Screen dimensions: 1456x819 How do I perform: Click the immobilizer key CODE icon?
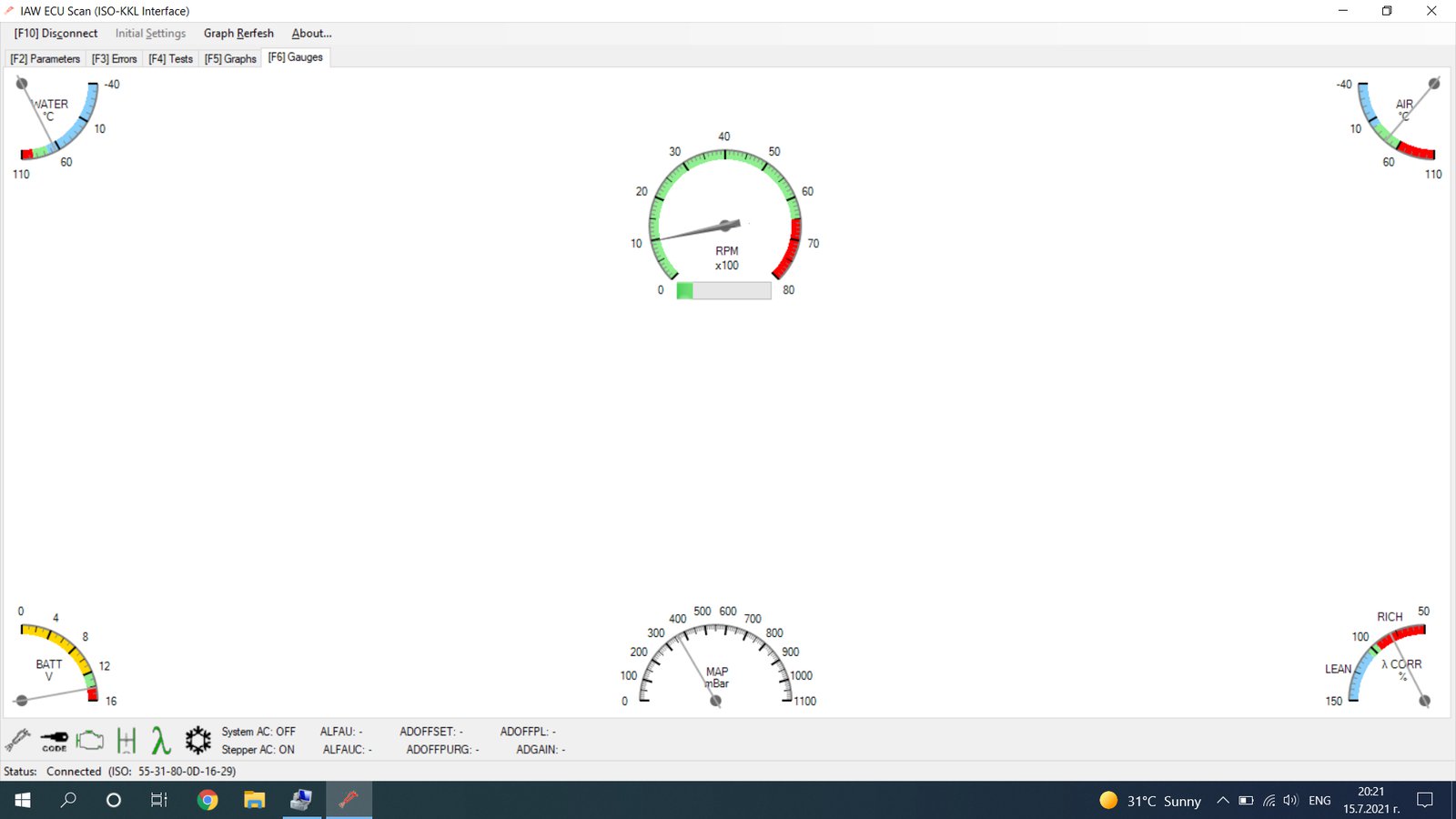(x=54, y=741)
